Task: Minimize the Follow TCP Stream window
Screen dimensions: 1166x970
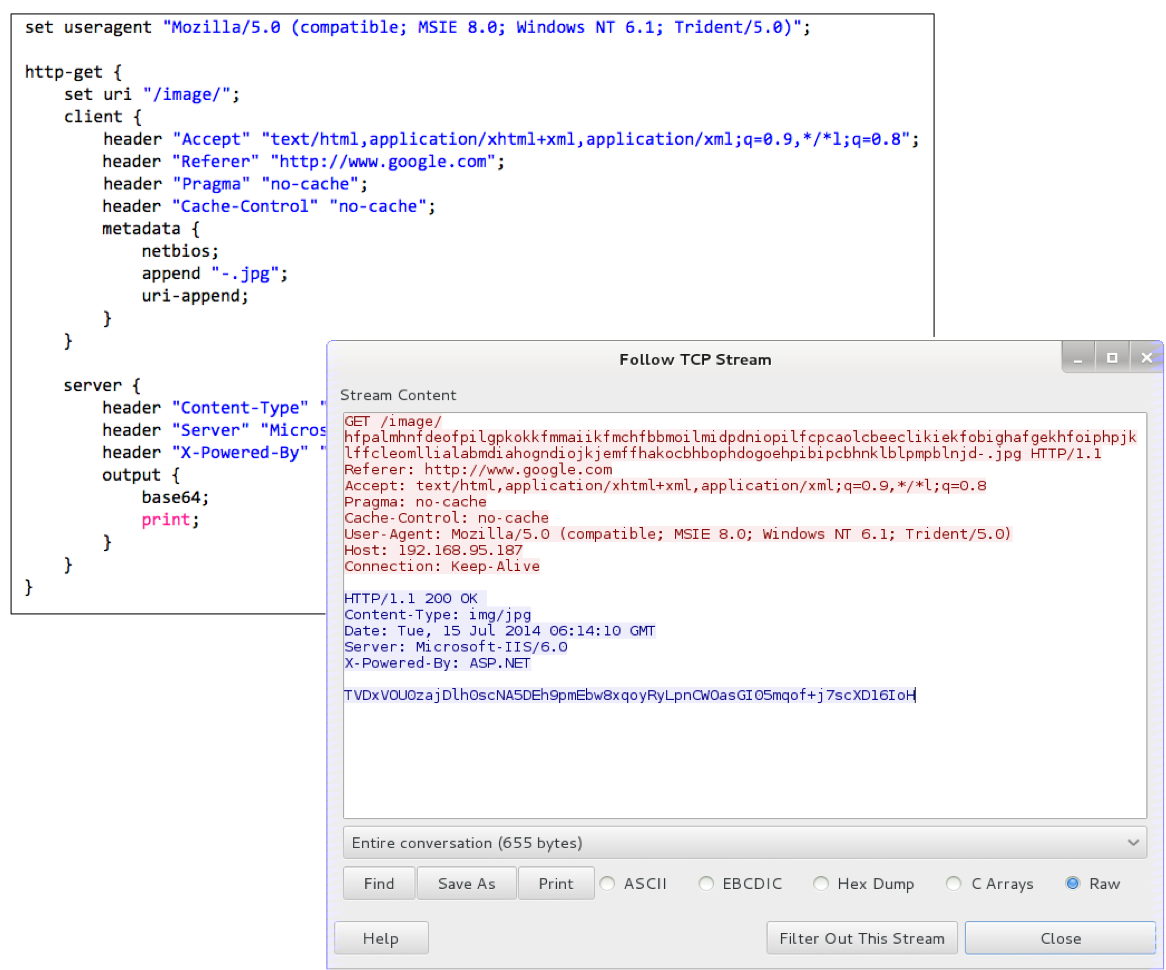Action: coord(1080,357)
